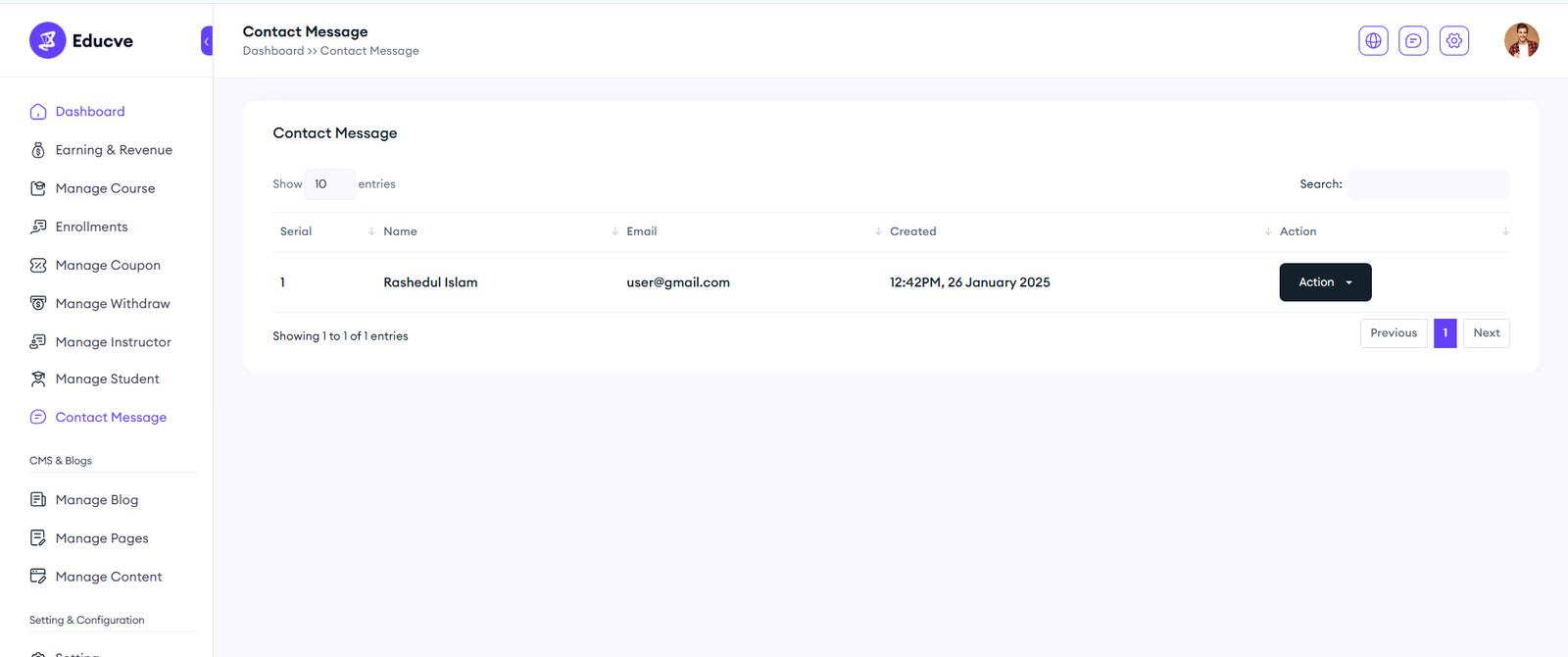Click the settings gear icon in header
Screen dimensions: 1568x657
click(1453, 41)
